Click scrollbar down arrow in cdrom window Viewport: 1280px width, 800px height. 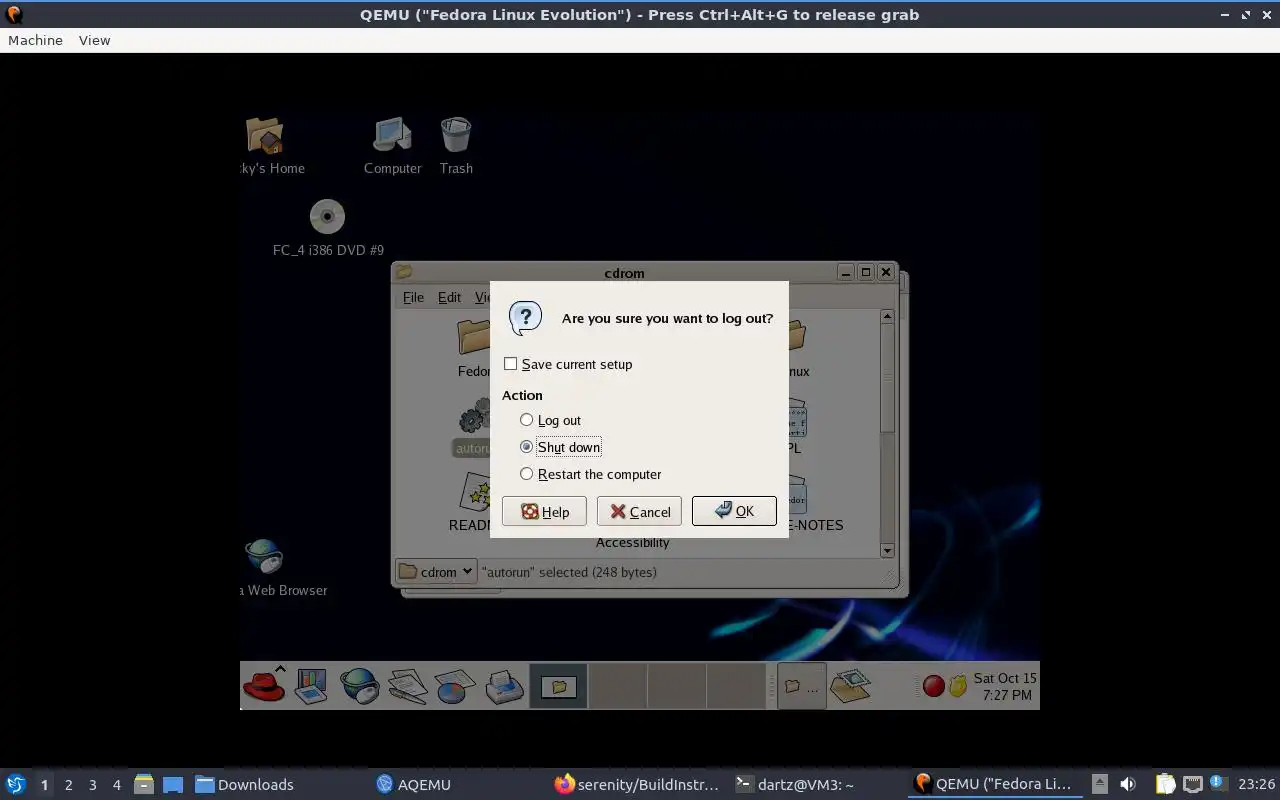click(x=887, y=551)
